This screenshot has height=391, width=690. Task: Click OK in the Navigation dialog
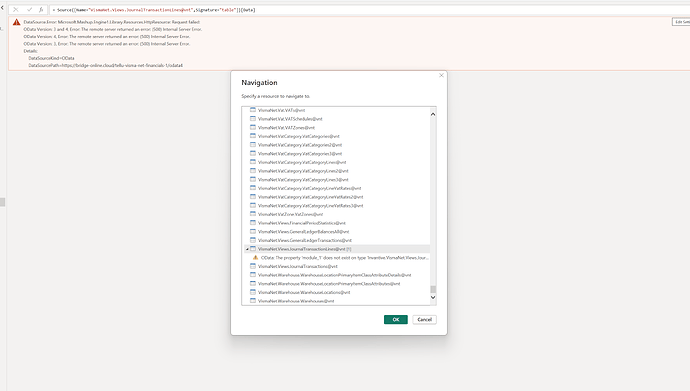pyautogui.click(x=396, y=319)
